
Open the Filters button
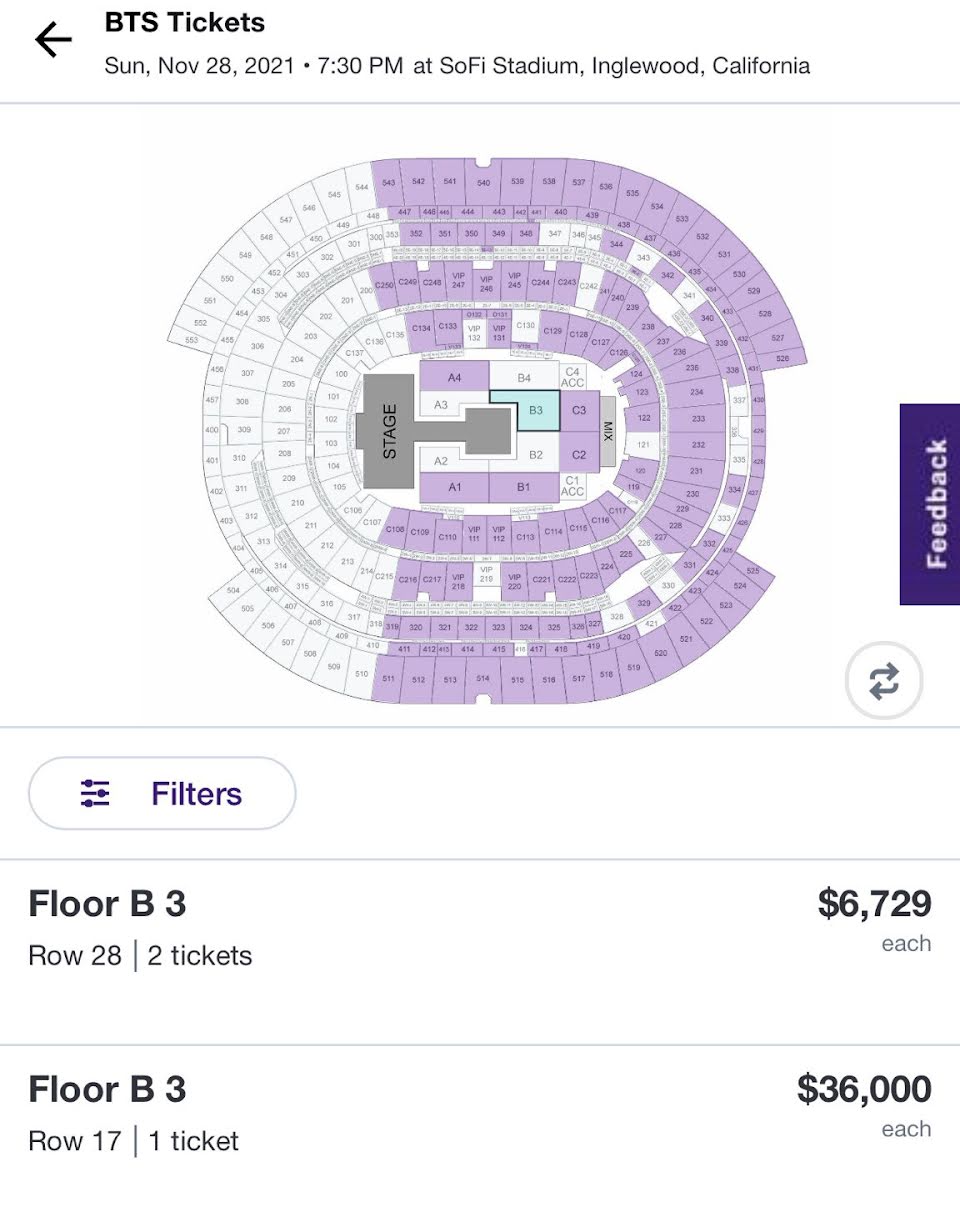point(162,794)
